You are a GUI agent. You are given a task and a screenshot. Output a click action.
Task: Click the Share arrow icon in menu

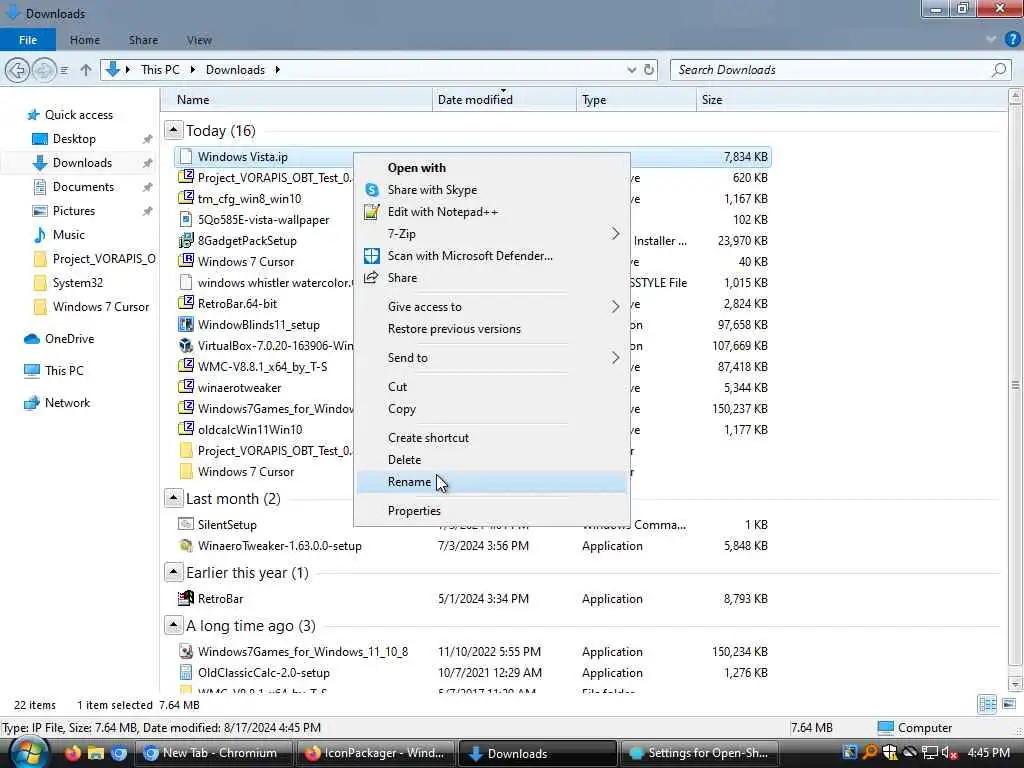[371, 278]
